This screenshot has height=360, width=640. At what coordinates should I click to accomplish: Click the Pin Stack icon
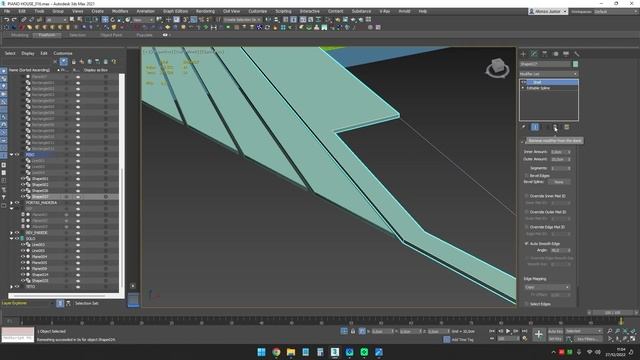click(x=524, y=127)
